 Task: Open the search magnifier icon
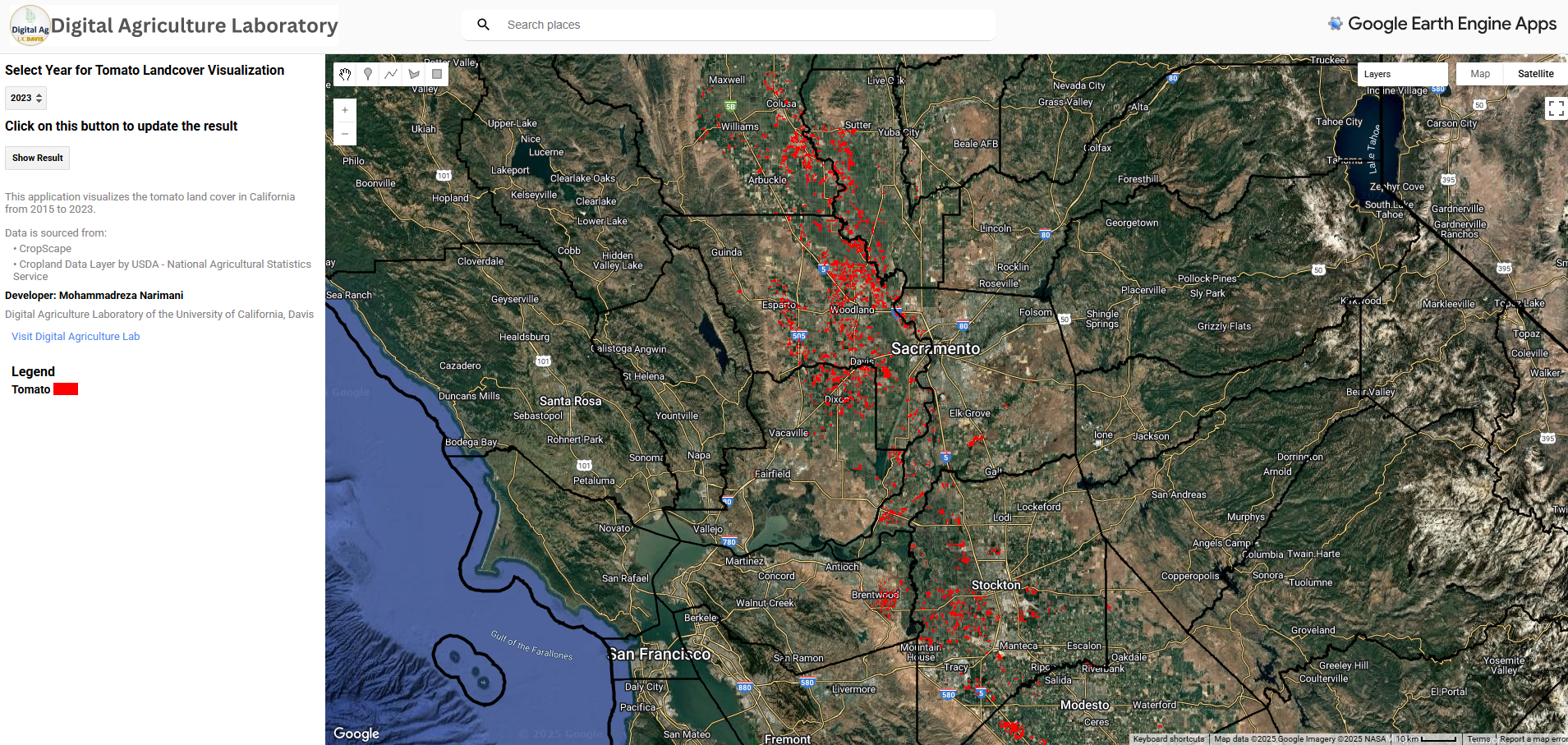(483, 25)
